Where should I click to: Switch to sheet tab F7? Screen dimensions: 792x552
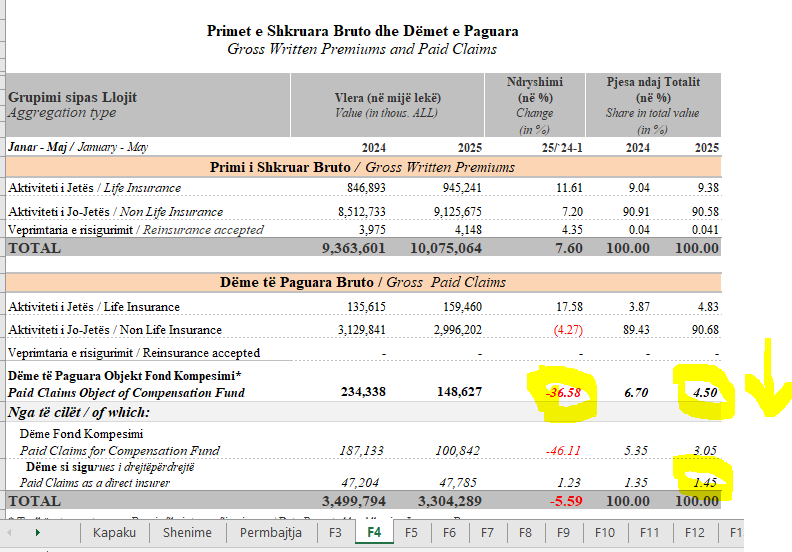click(487, 533)
